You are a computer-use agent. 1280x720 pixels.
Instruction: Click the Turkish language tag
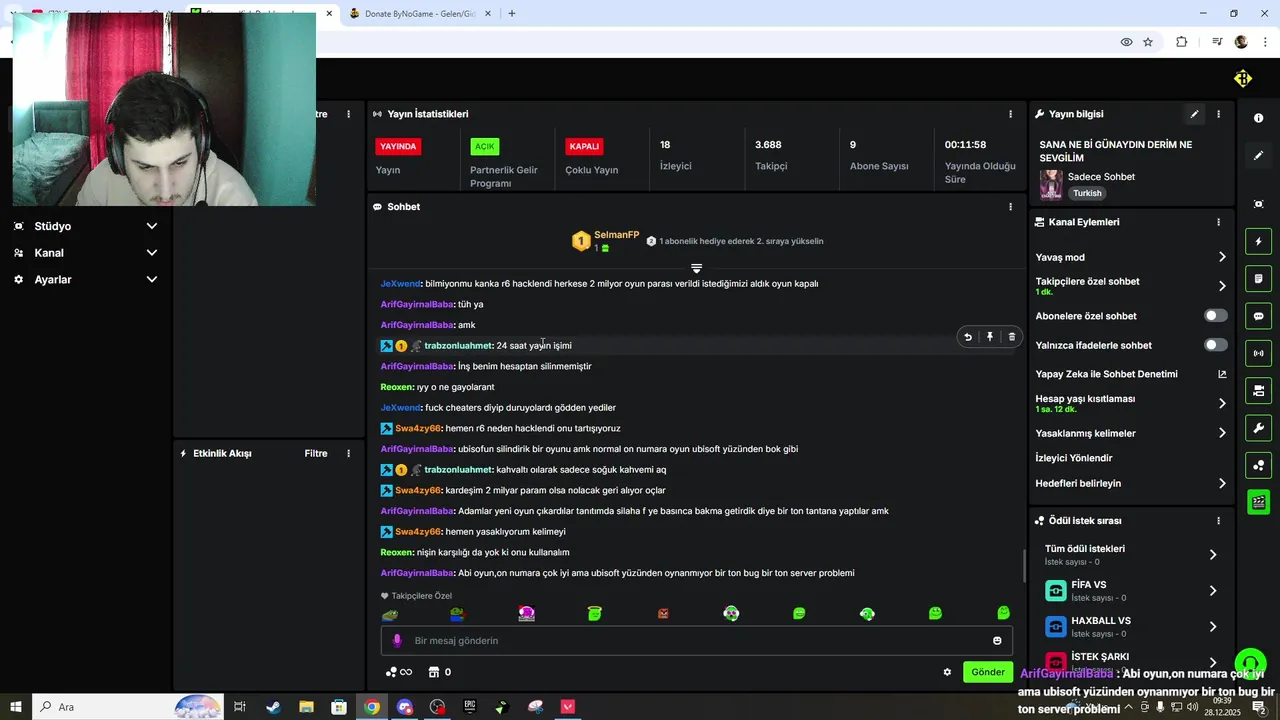coord(1087,193)
